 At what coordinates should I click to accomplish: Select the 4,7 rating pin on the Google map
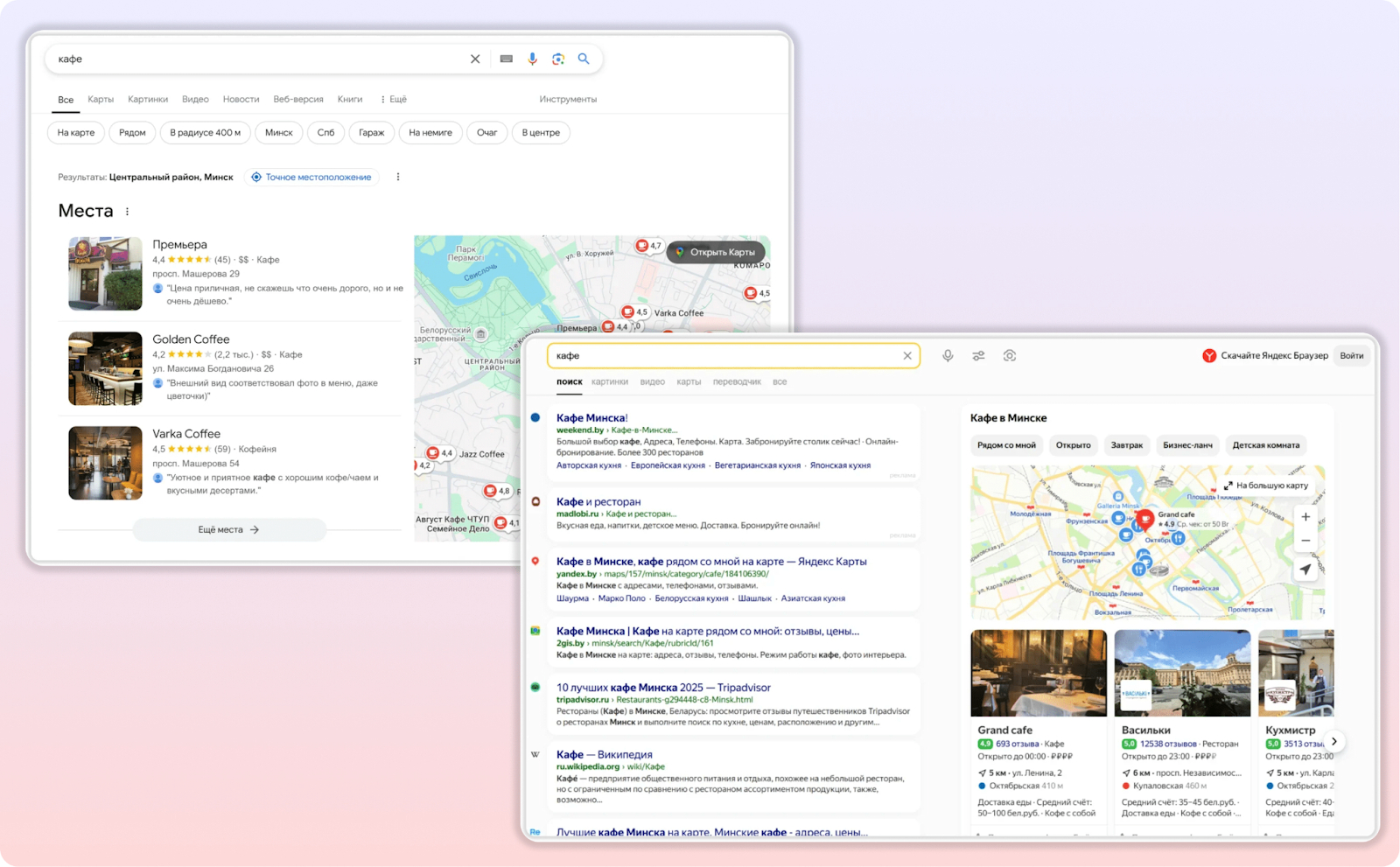click(x=648, y=246)
